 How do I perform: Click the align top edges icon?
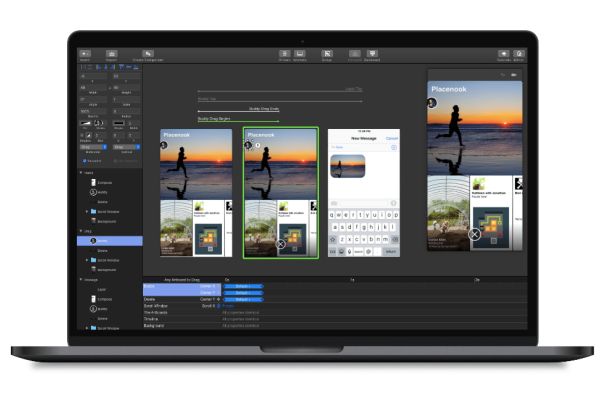click(121, 67)
